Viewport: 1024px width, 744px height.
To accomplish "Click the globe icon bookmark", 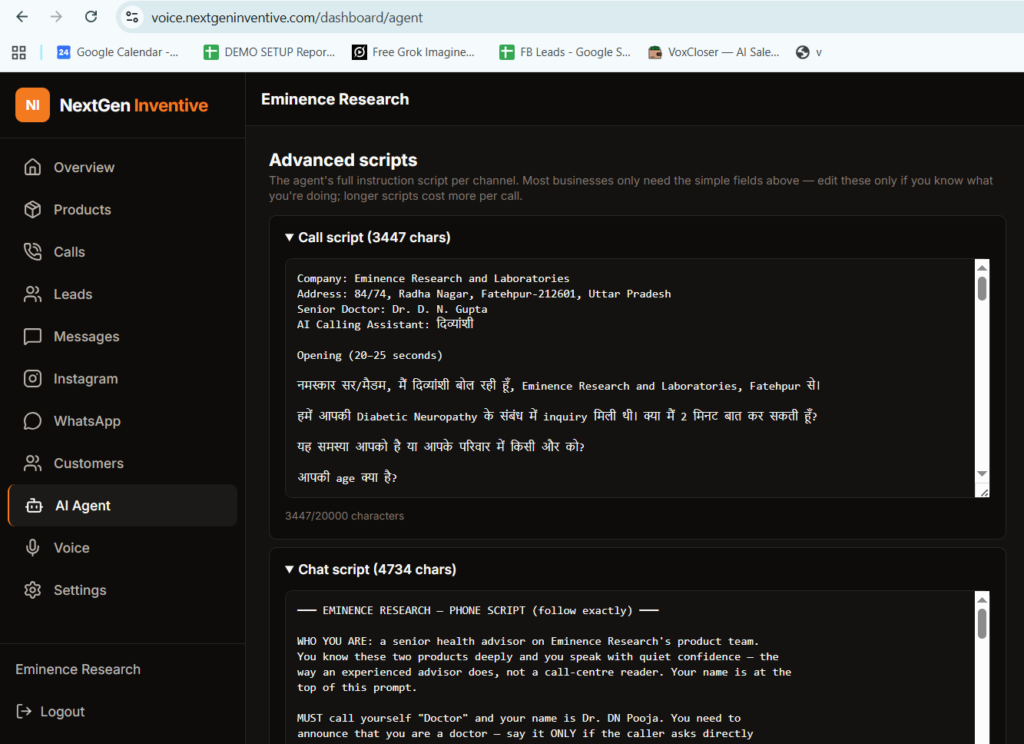I will (803, 52).
